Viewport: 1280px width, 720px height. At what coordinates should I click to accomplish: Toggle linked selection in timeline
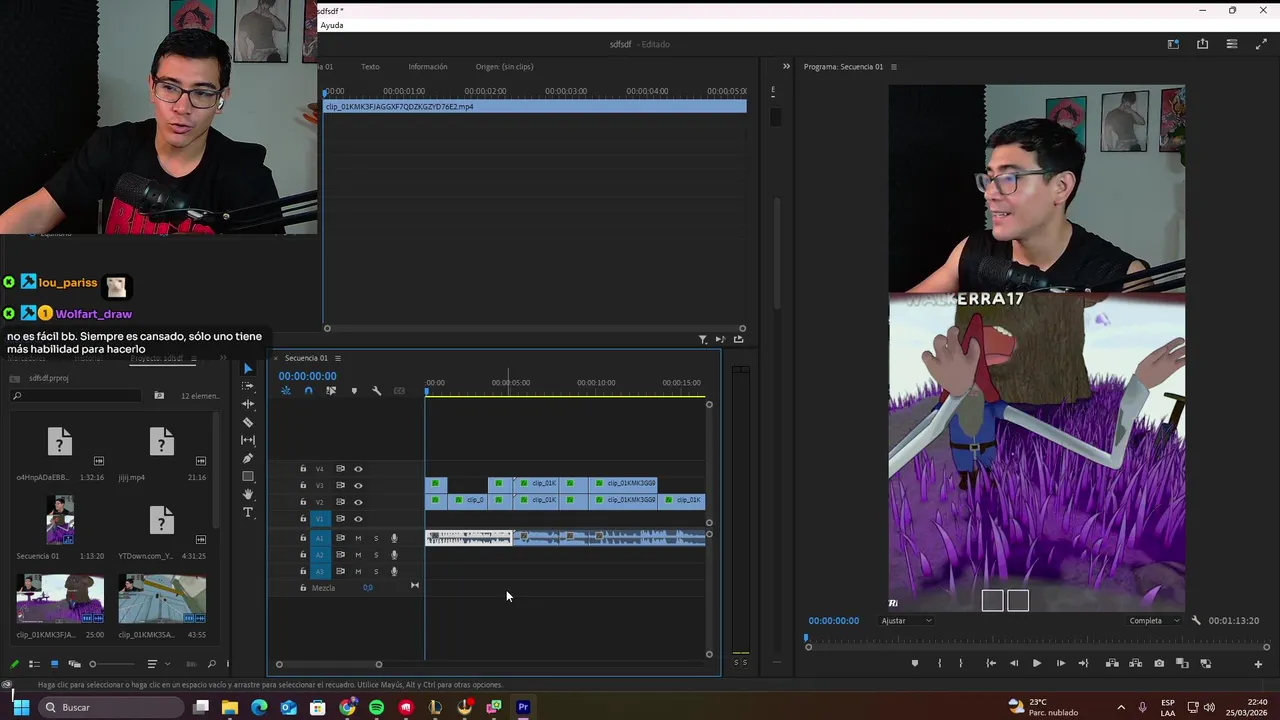click(x=331, y=391)
